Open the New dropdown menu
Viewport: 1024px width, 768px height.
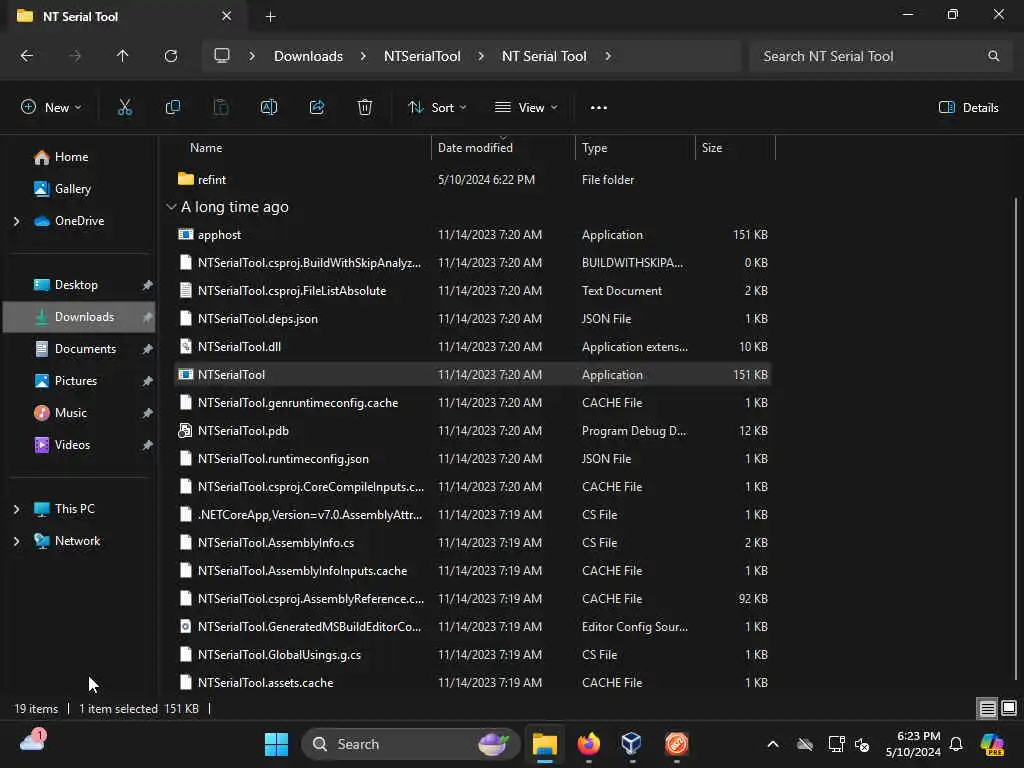[51, 108]
